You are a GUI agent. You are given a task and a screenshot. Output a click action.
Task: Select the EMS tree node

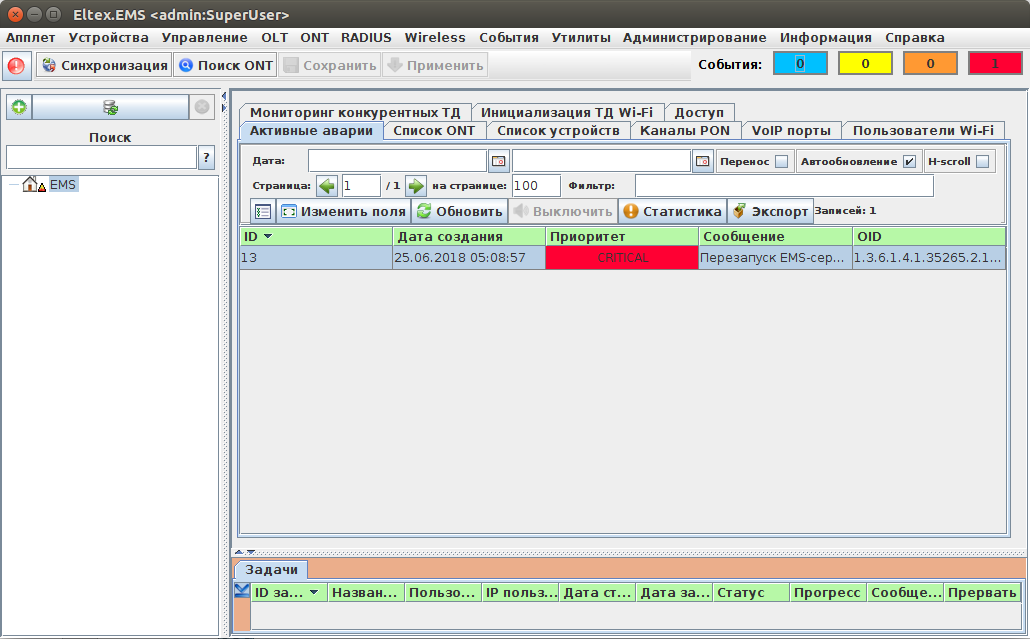pyautogui.click(x=63, y=185)
